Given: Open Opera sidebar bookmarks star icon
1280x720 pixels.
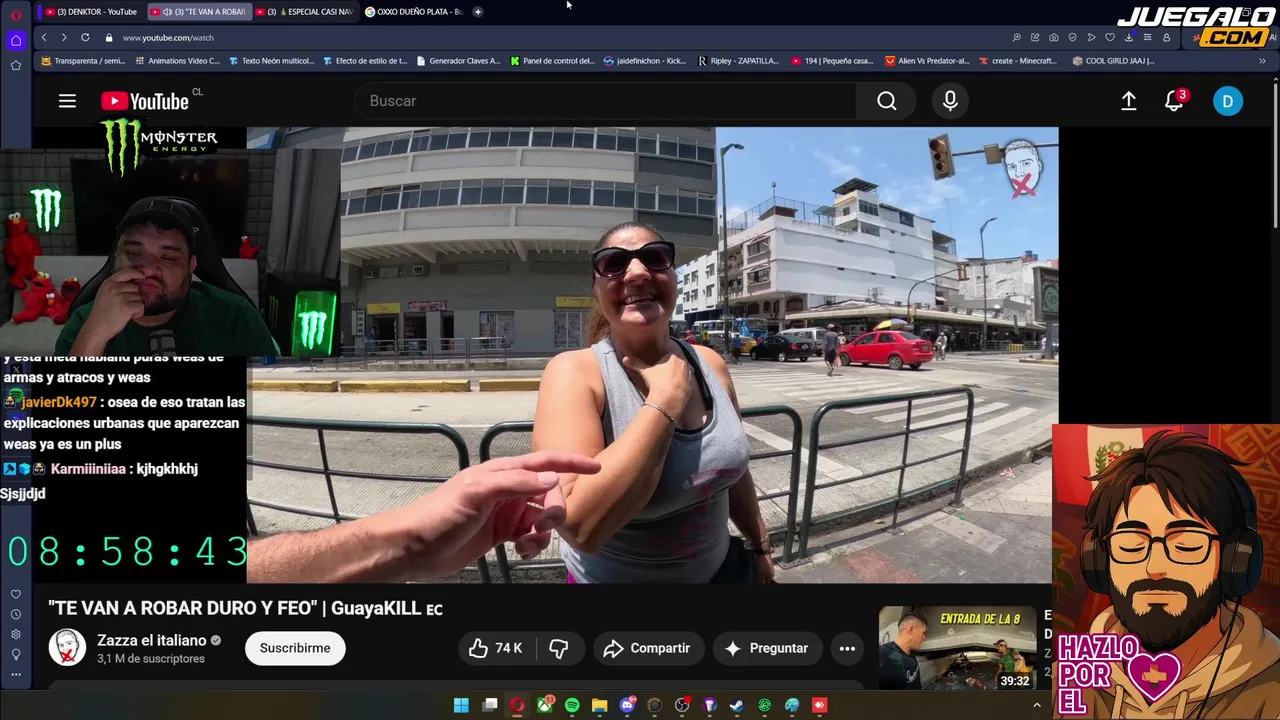Looking at the screenshot, I should tap(16, 65).
